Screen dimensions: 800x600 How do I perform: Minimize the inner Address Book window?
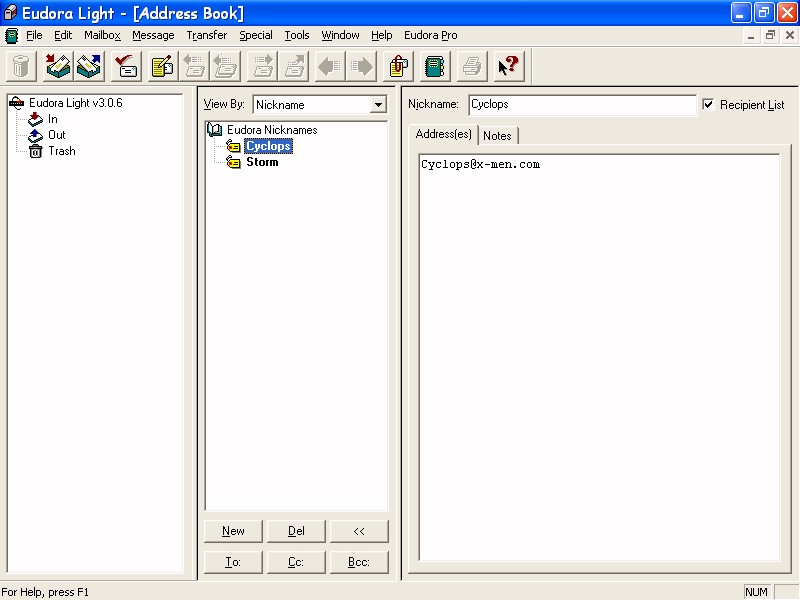point(751,35)
